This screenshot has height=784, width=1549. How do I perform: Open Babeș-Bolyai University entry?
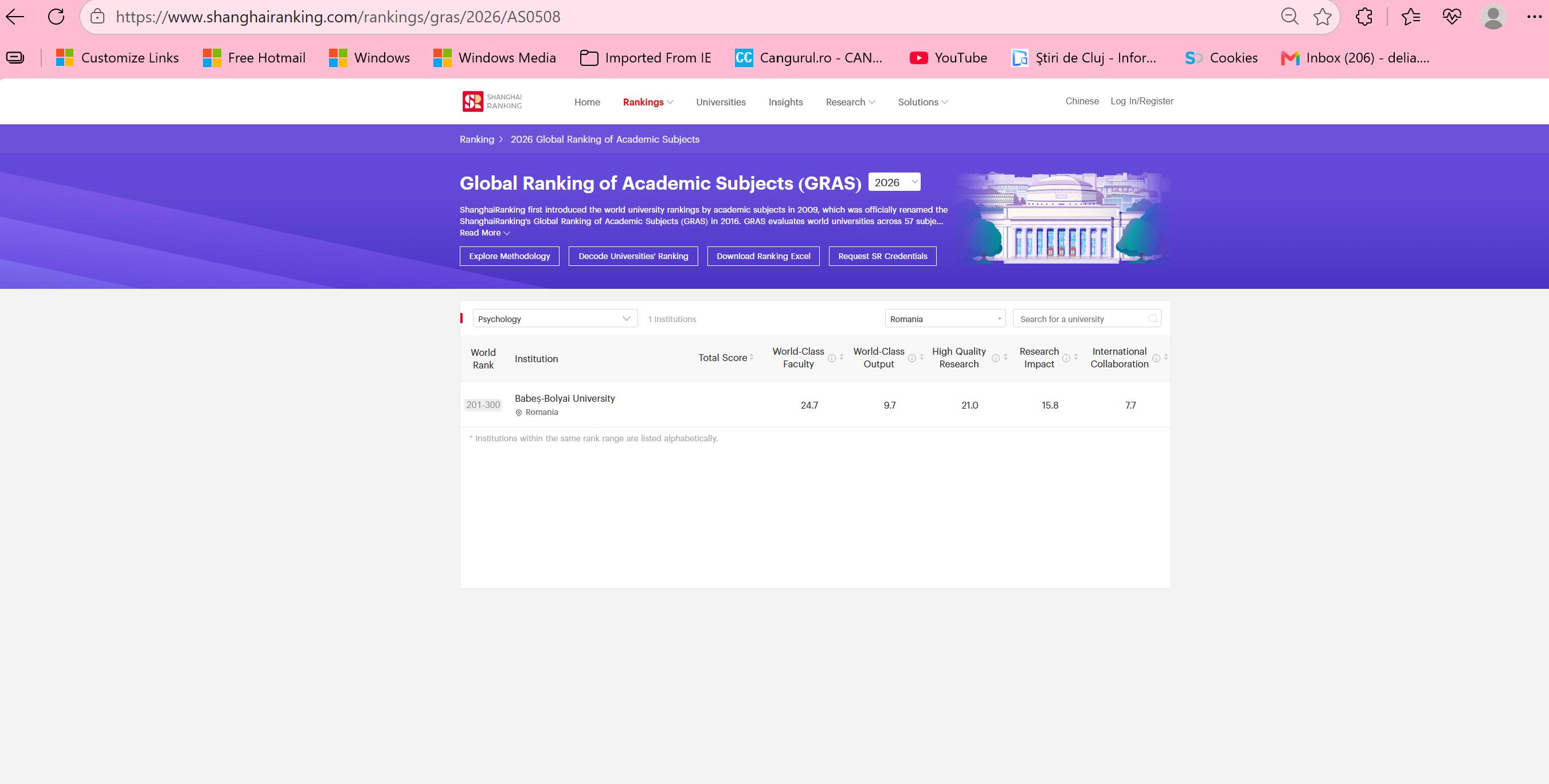click(x=565, y=399)
